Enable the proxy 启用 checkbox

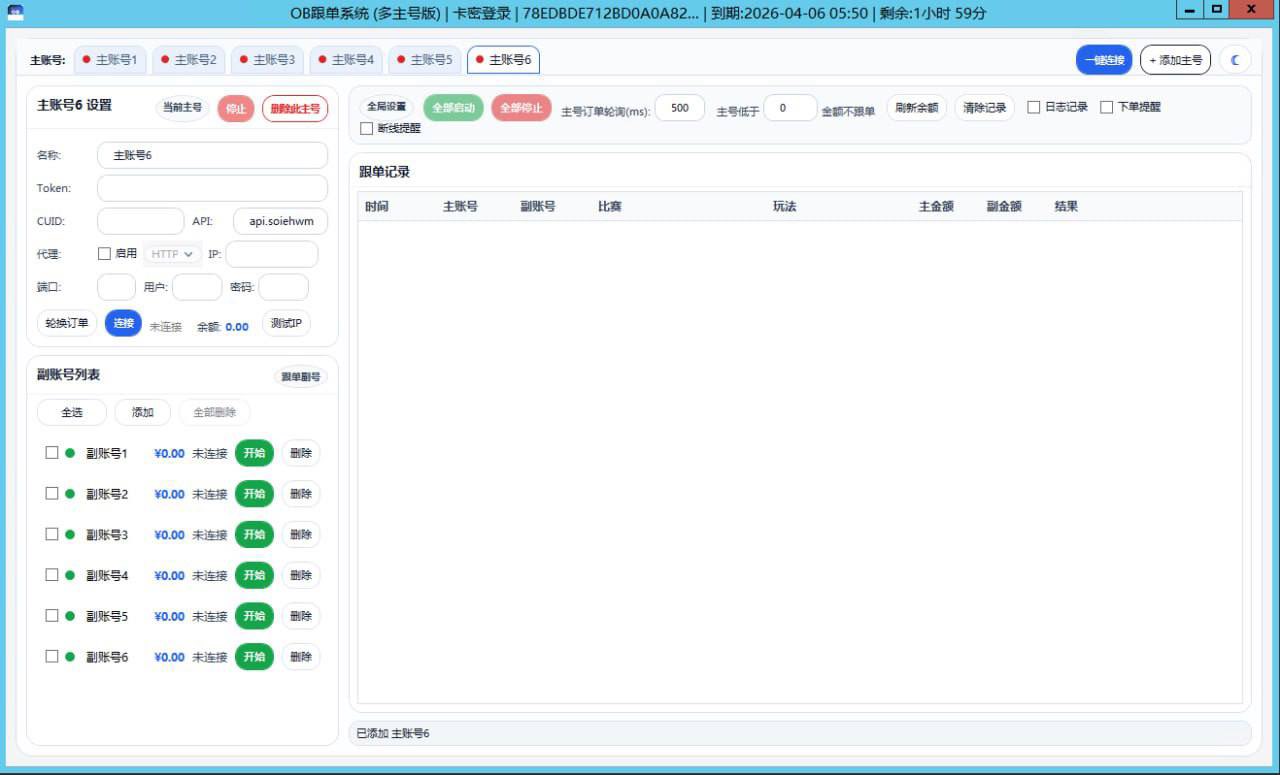click(x=104, y=253)
